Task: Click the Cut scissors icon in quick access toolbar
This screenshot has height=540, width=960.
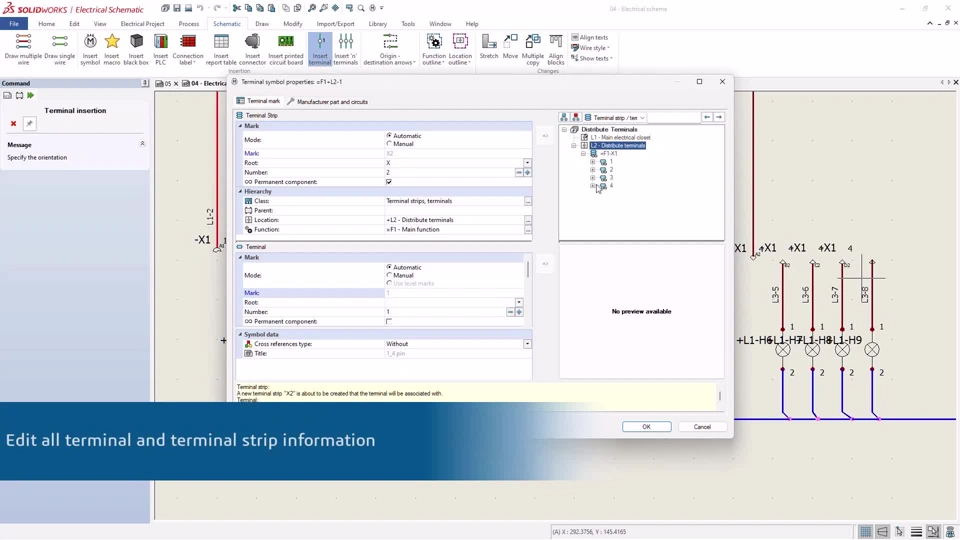Action: (236, 8)
